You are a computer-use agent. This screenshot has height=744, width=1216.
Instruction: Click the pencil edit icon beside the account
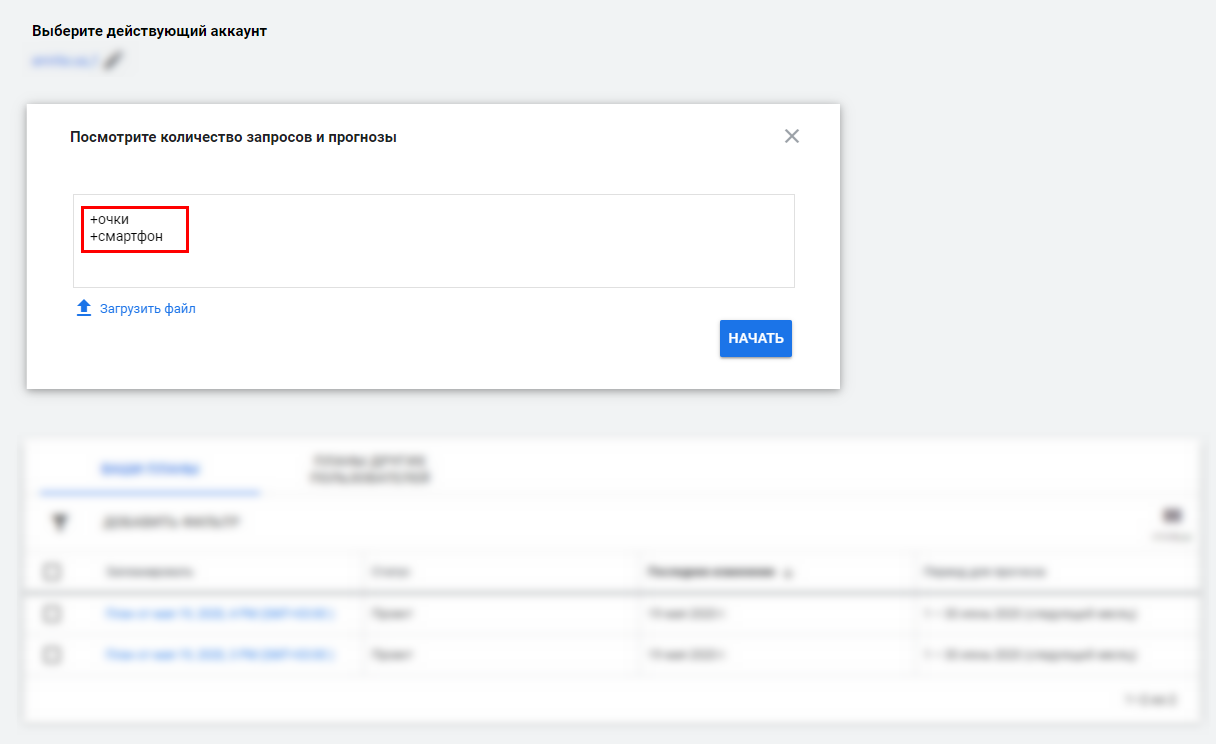coord(113,60)
